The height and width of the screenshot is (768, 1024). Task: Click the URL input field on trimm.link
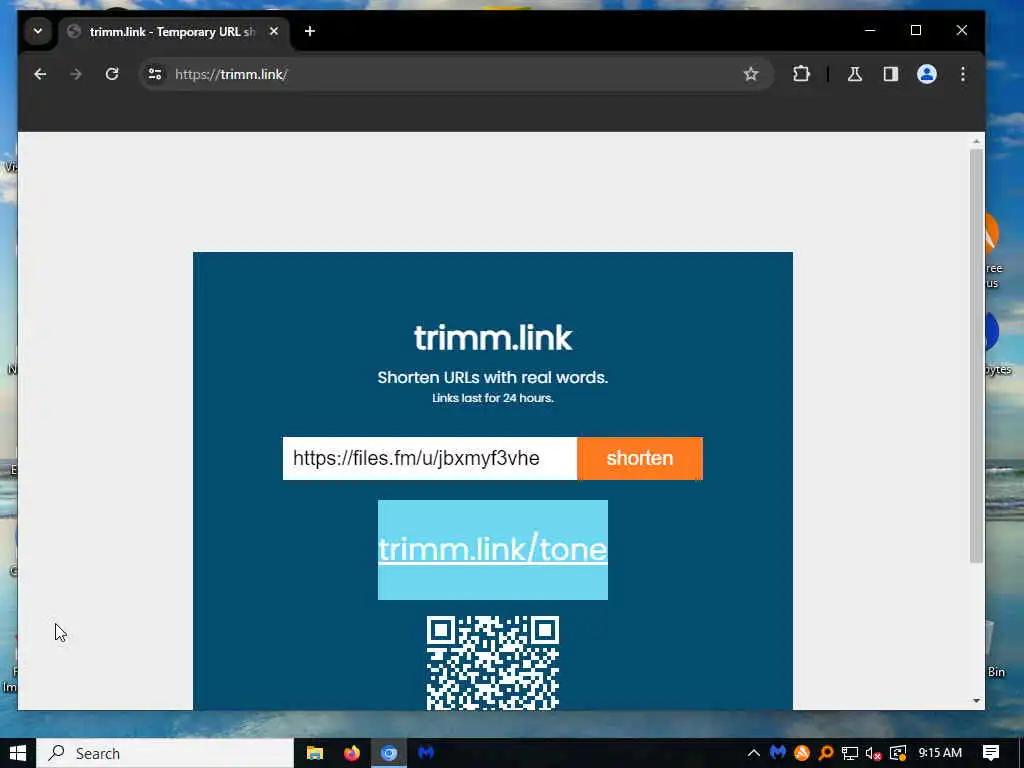pos(430,458)
